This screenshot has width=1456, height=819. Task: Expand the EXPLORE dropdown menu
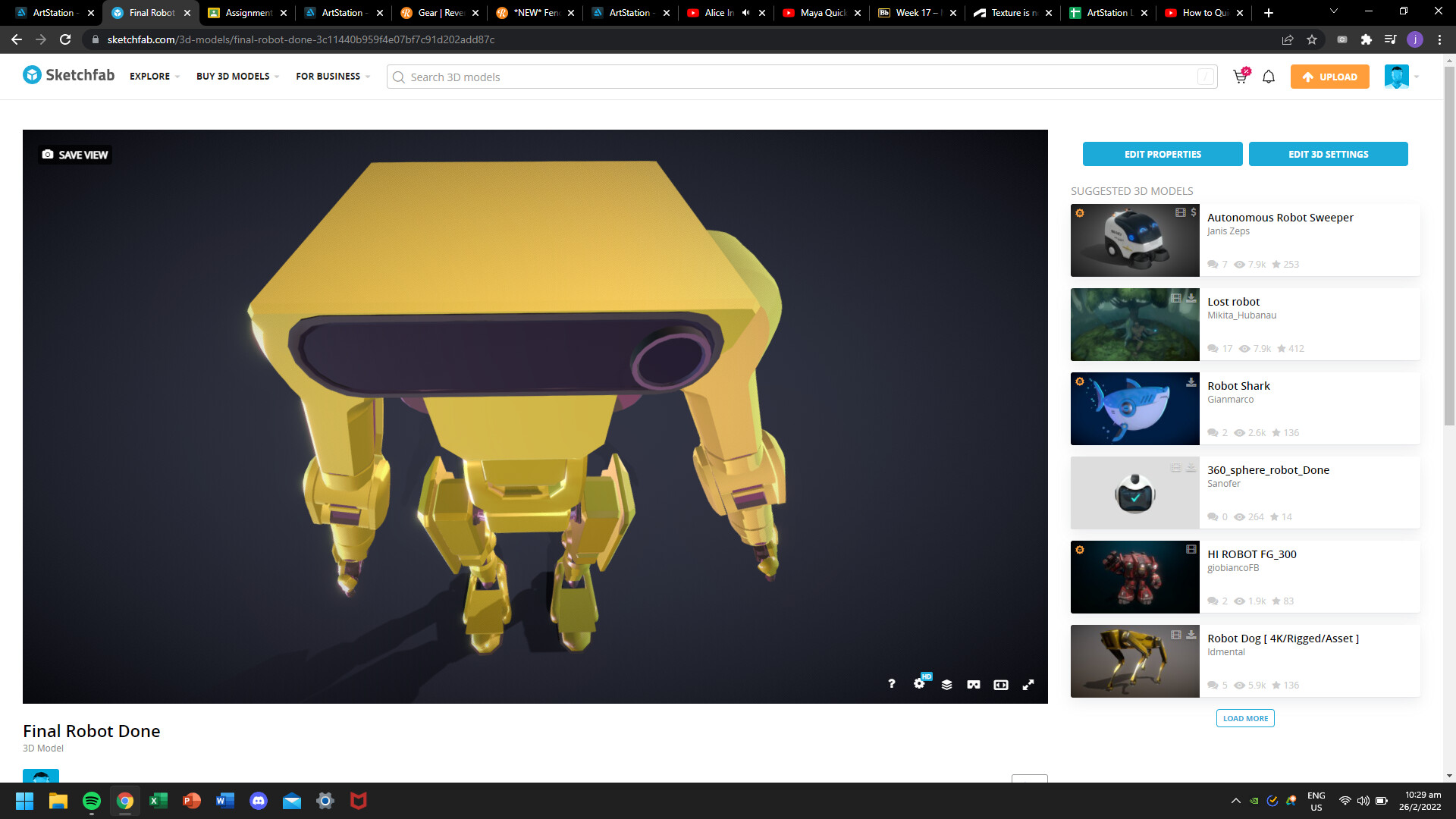point(154,77)
